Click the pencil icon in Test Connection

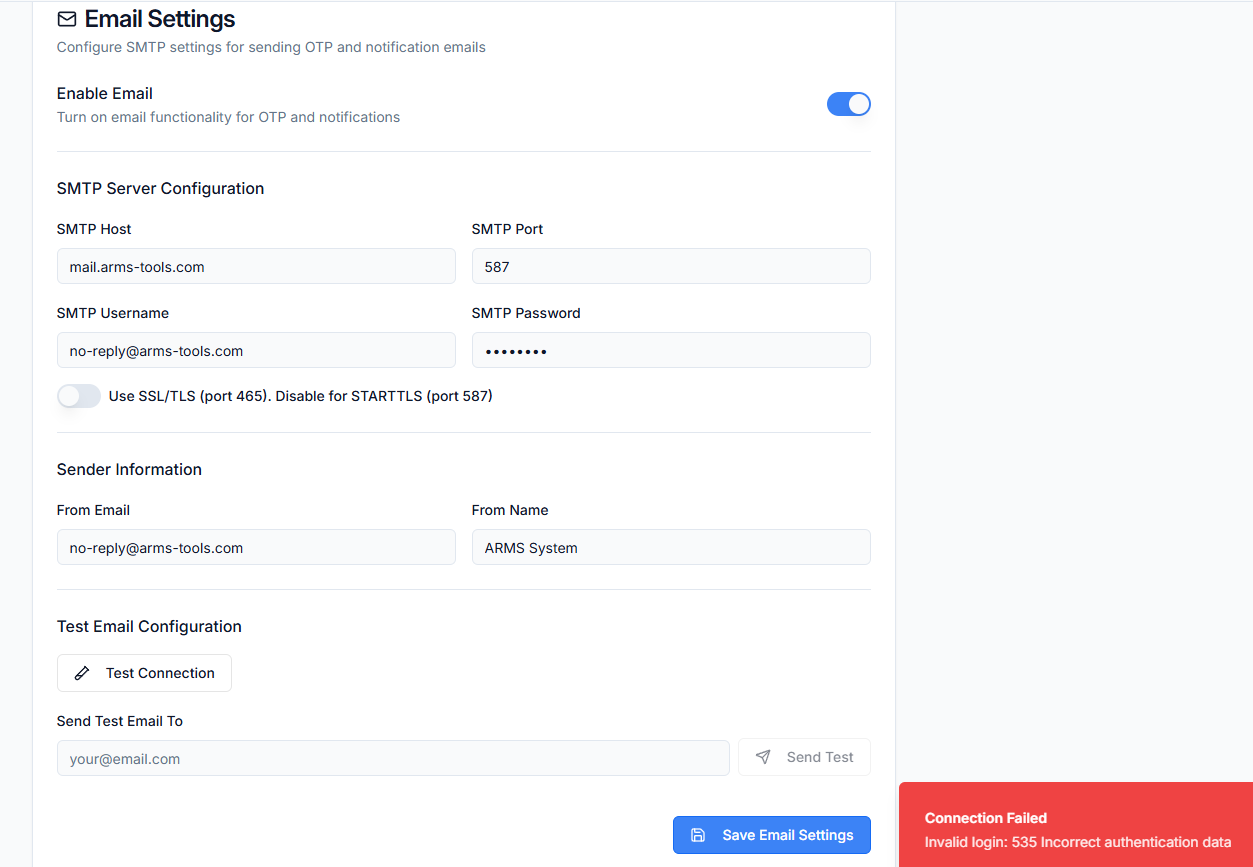pyautogui.click(x=82, y=673)
